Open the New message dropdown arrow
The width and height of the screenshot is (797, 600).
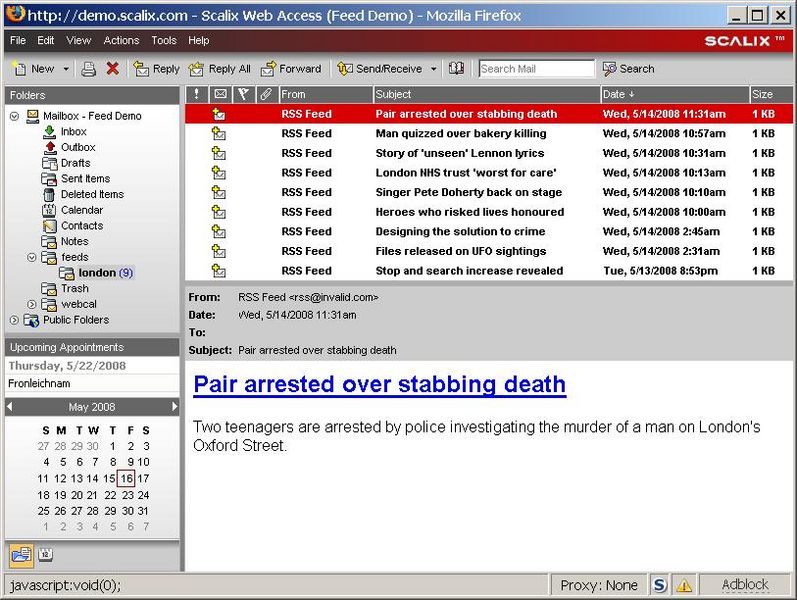click(66, 69)
